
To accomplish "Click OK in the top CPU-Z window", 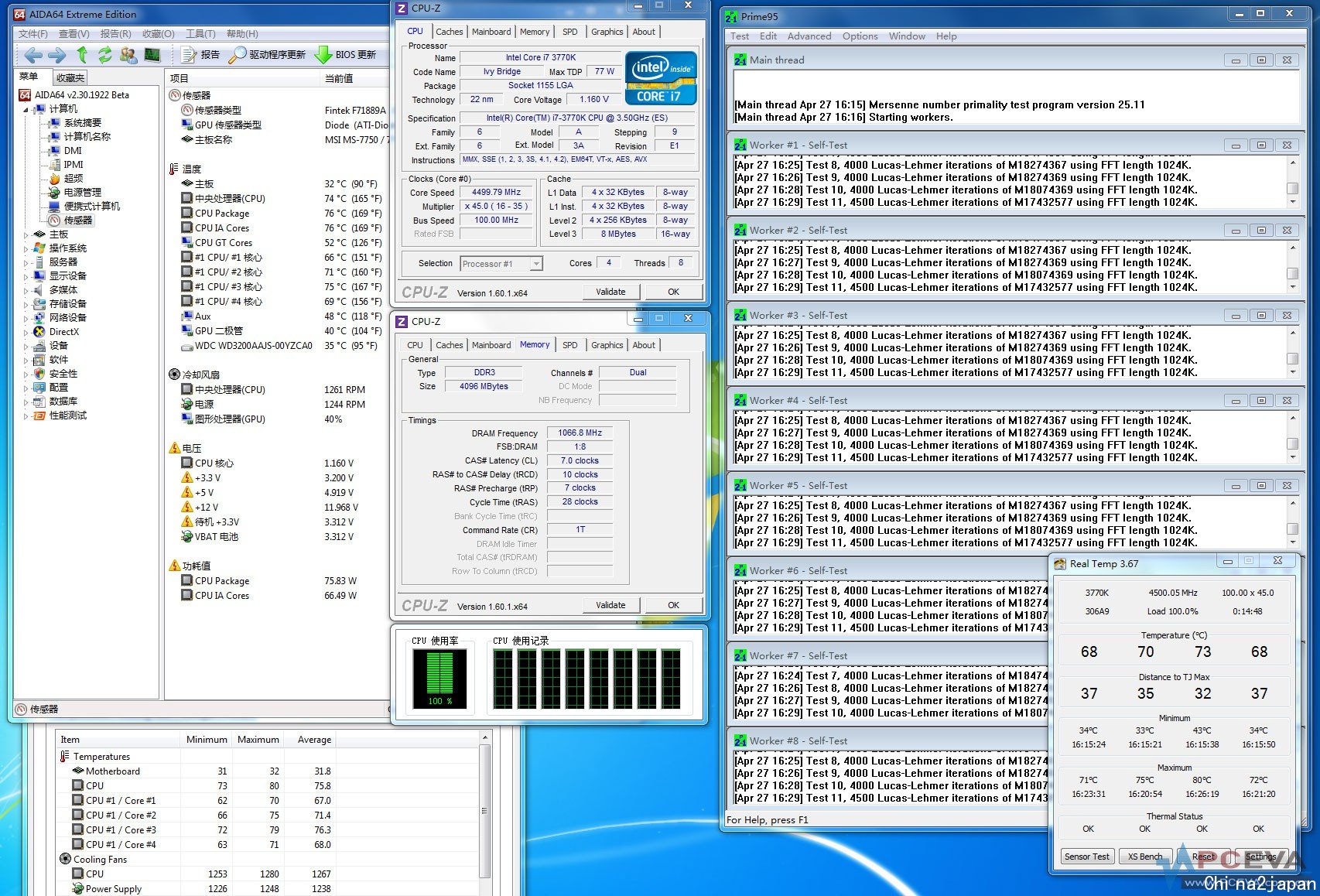I will [x=674, y=292].
